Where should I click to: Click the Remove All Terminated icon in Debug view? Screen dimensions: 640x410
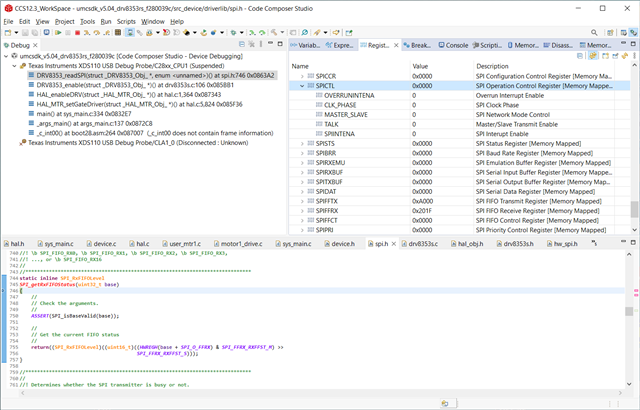pos(252,44)
